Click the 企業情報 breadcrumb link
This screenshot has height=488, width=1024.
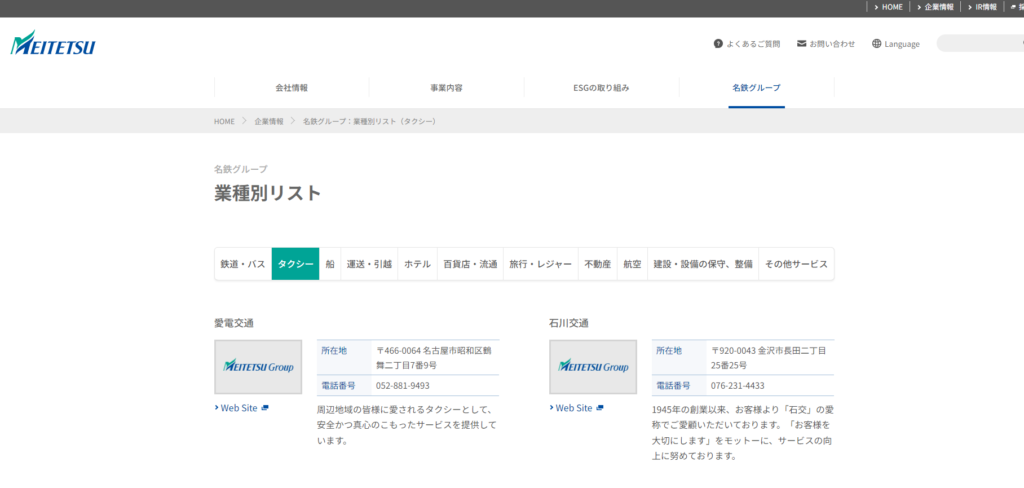(269, 121)
